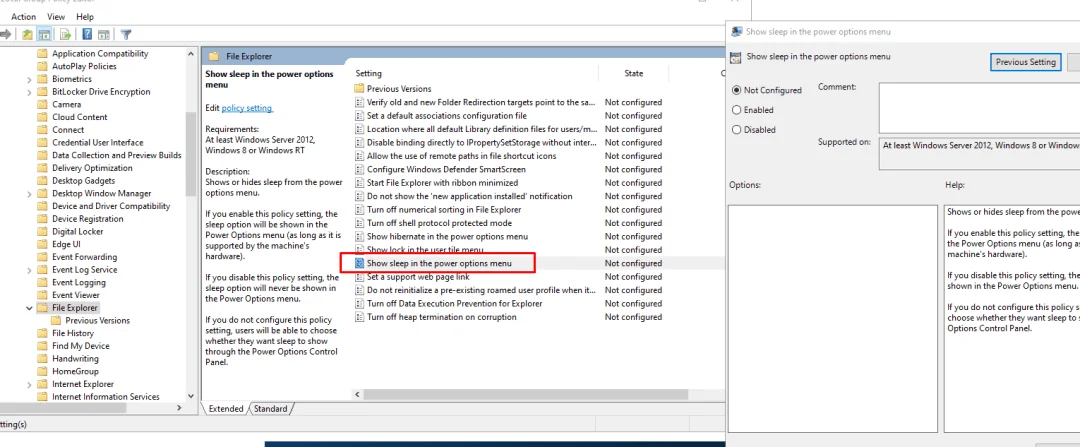Click folder icon next to Digital Locker node

point(42,231)
